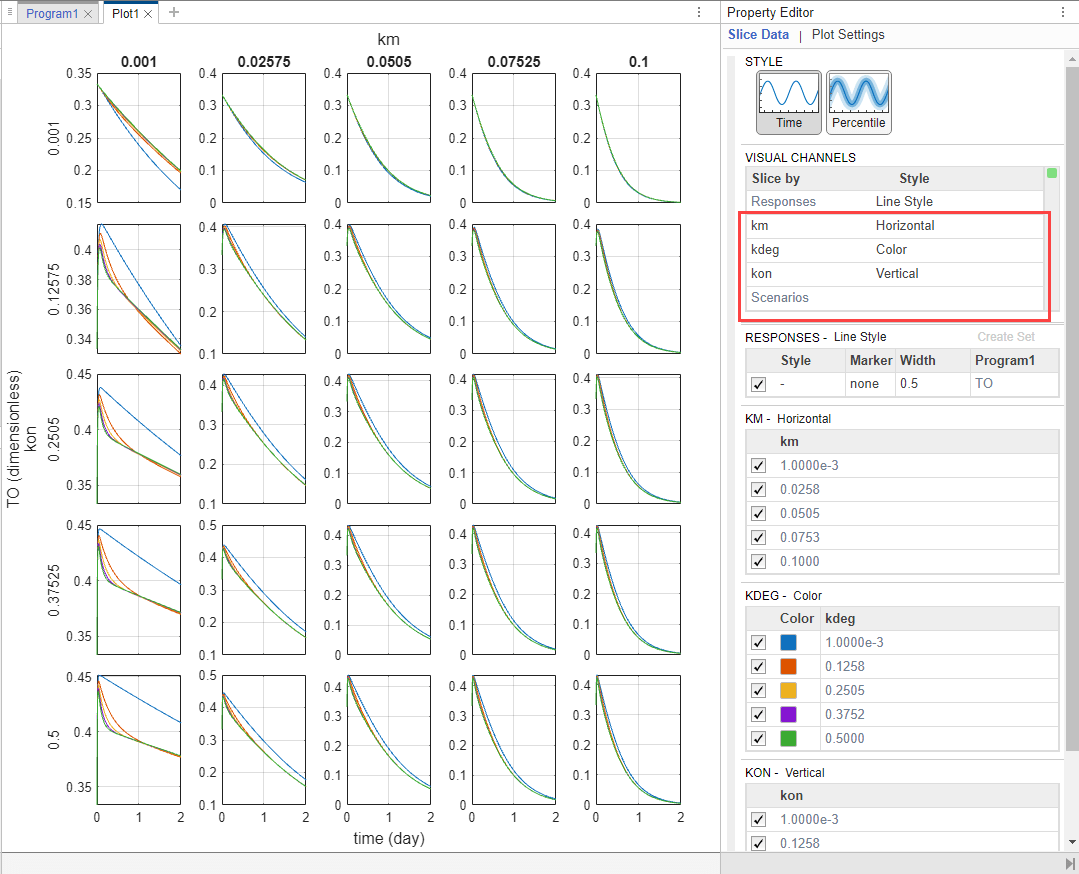Select the Percentile plot style icon
1079x874 pixels.
(x=858, y=102)
